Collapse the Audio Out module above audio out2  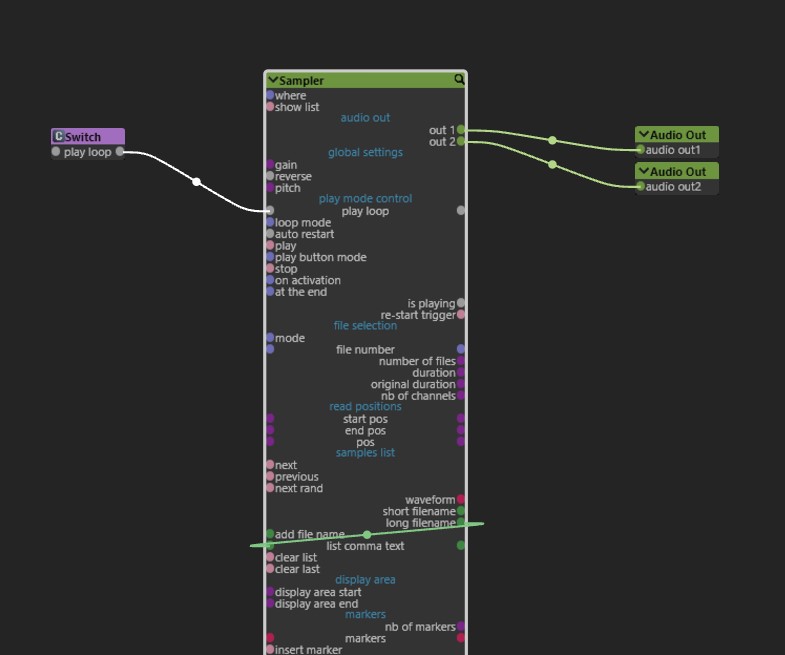click(x=644, y=172)
